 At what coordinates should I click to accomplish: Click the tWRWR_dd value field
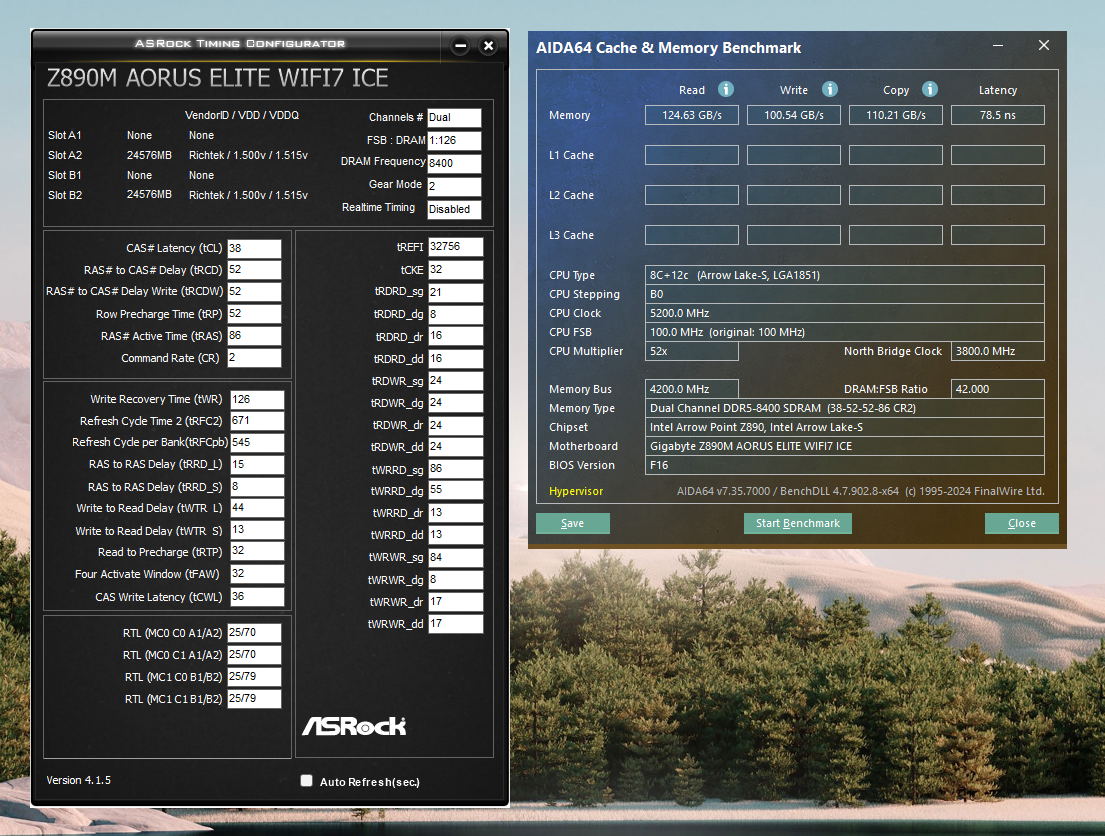point(455,624)
